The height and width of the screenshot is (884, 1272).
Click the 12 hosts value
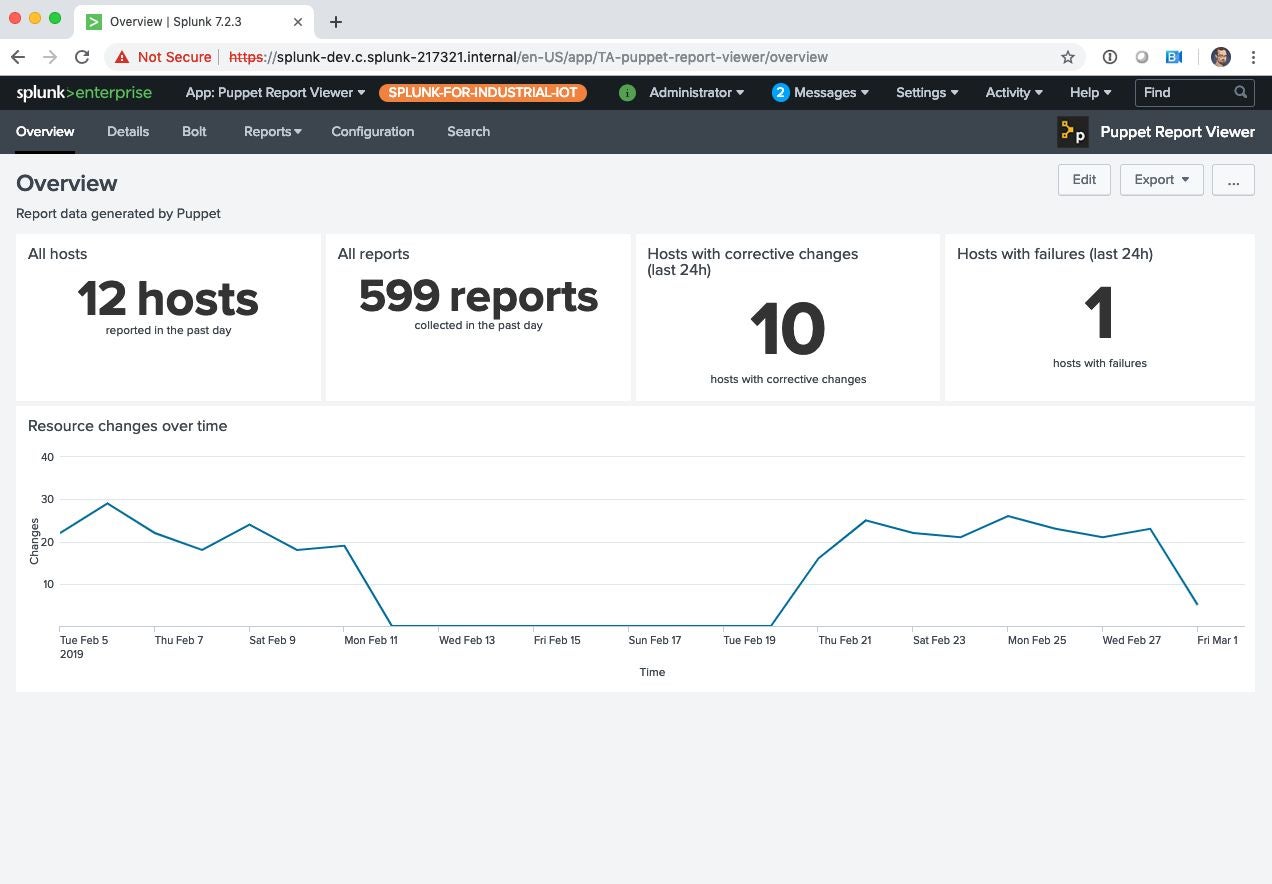tap(168, 299)
